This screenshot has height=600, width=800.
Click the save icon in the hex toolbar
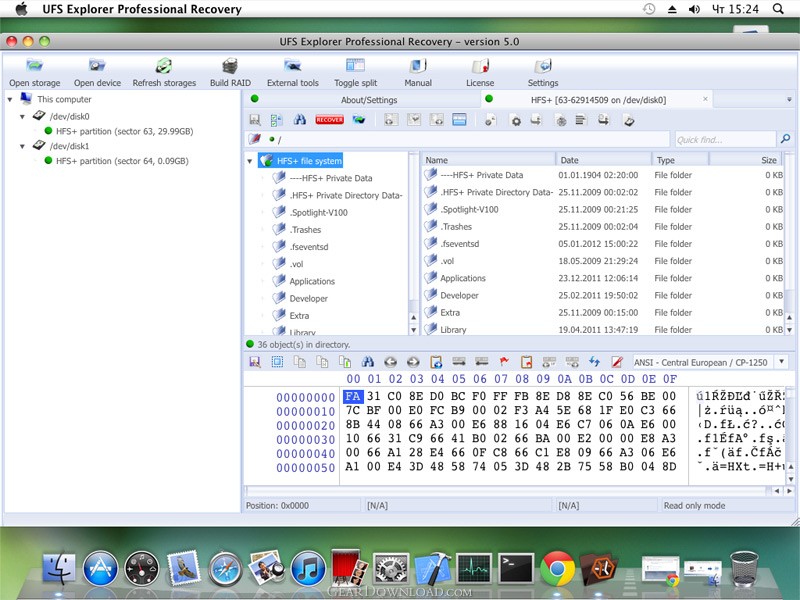(255, 362)
